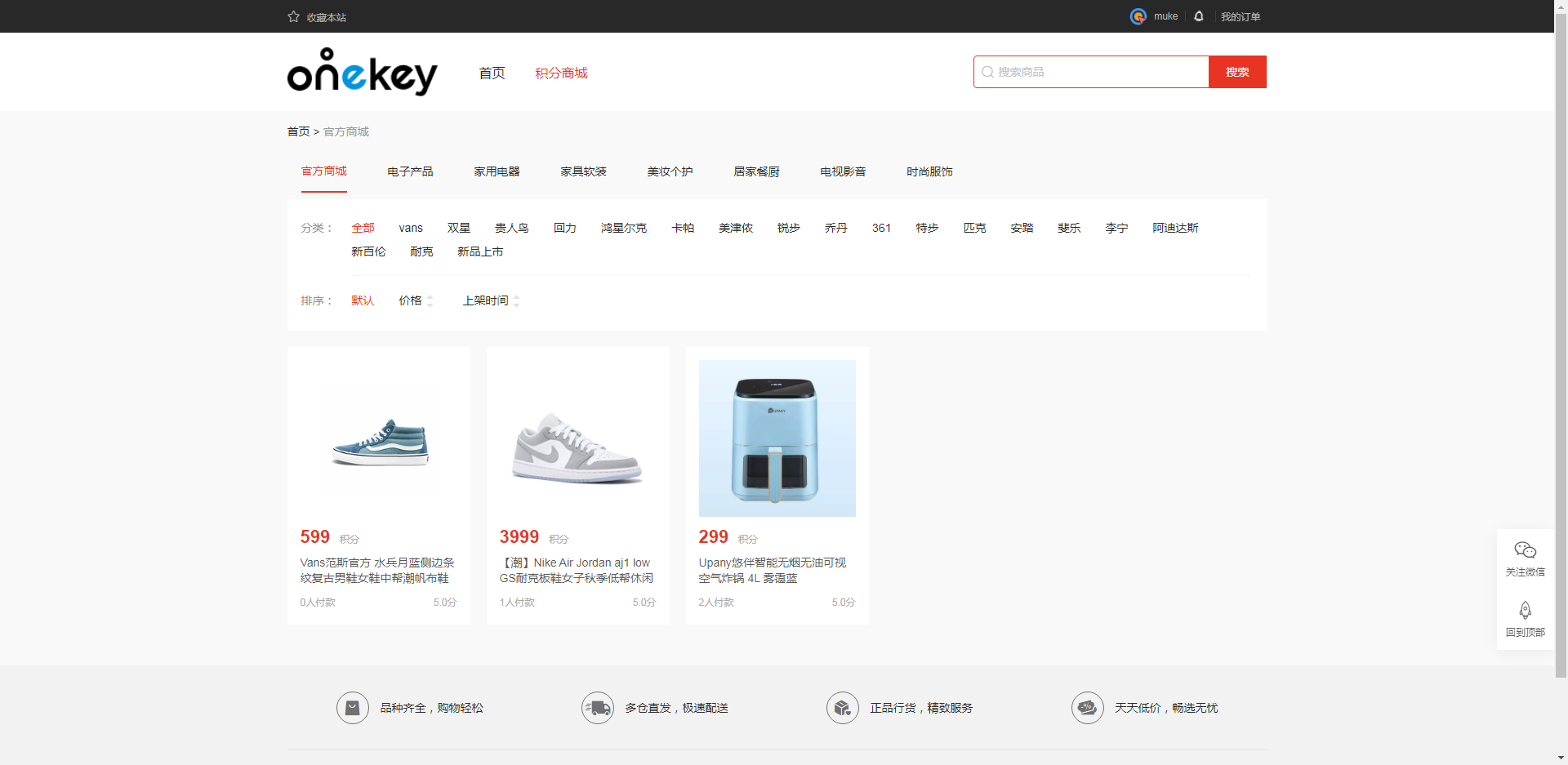This screenshot has width=1568, height=765.
Task: Open 积分商城 in main navigation
Action: pos(561,73)
